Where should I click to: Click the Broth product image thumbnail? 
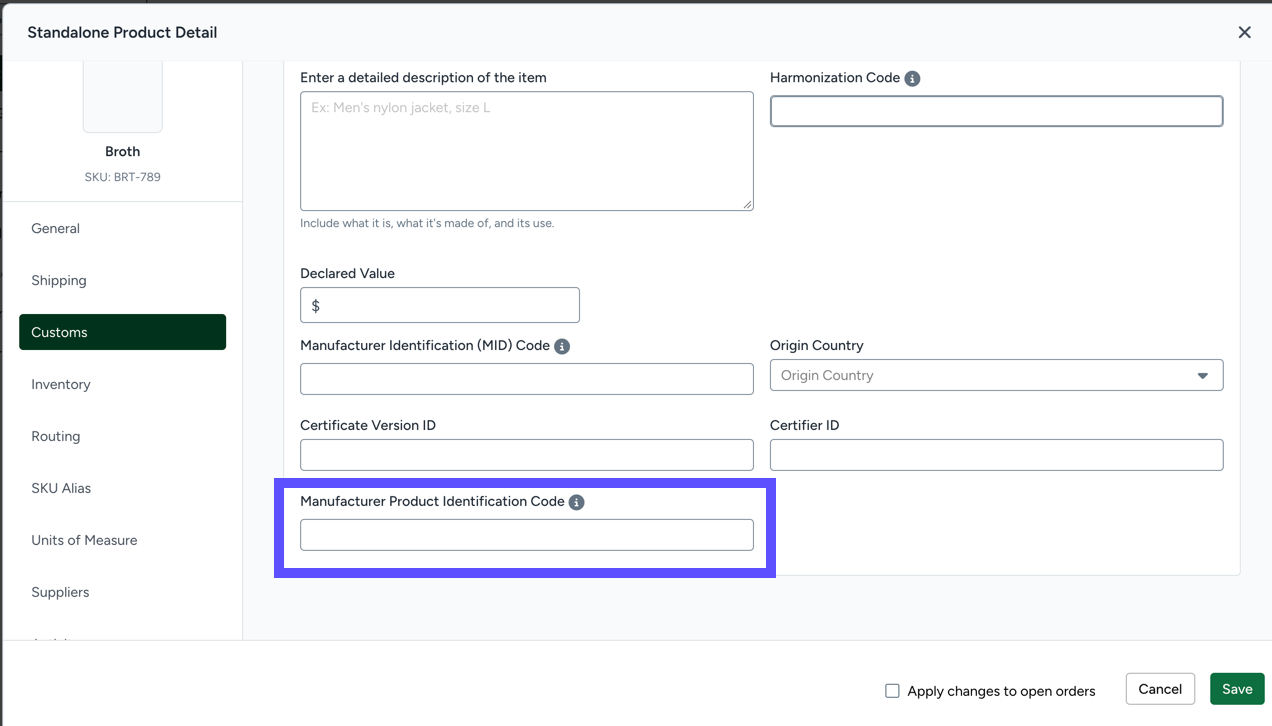(x=123, y=97)
